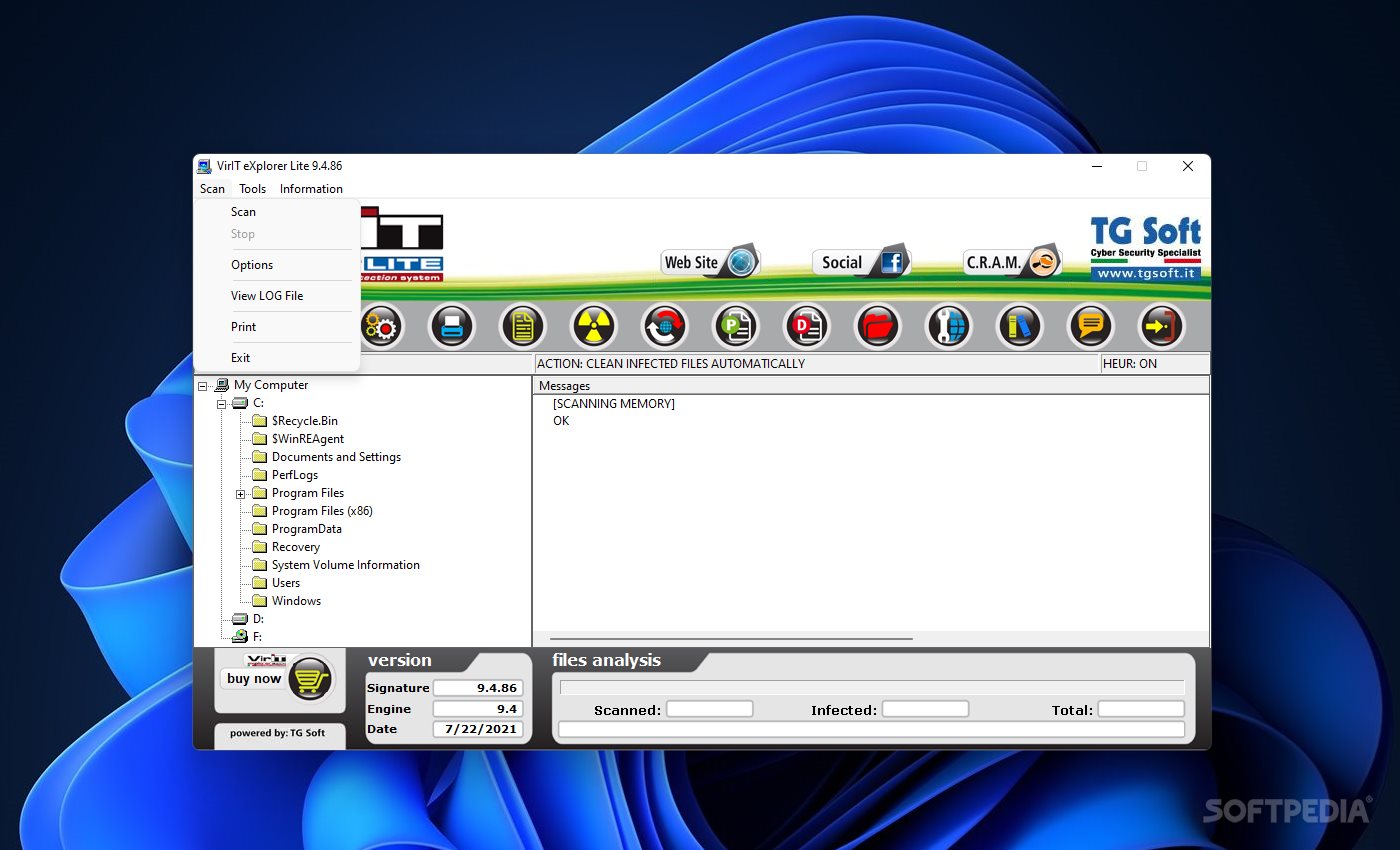Viewport: 1400px width, 850px height.
Task: Click the VirIT app icon in title bar
Action: 205,166
